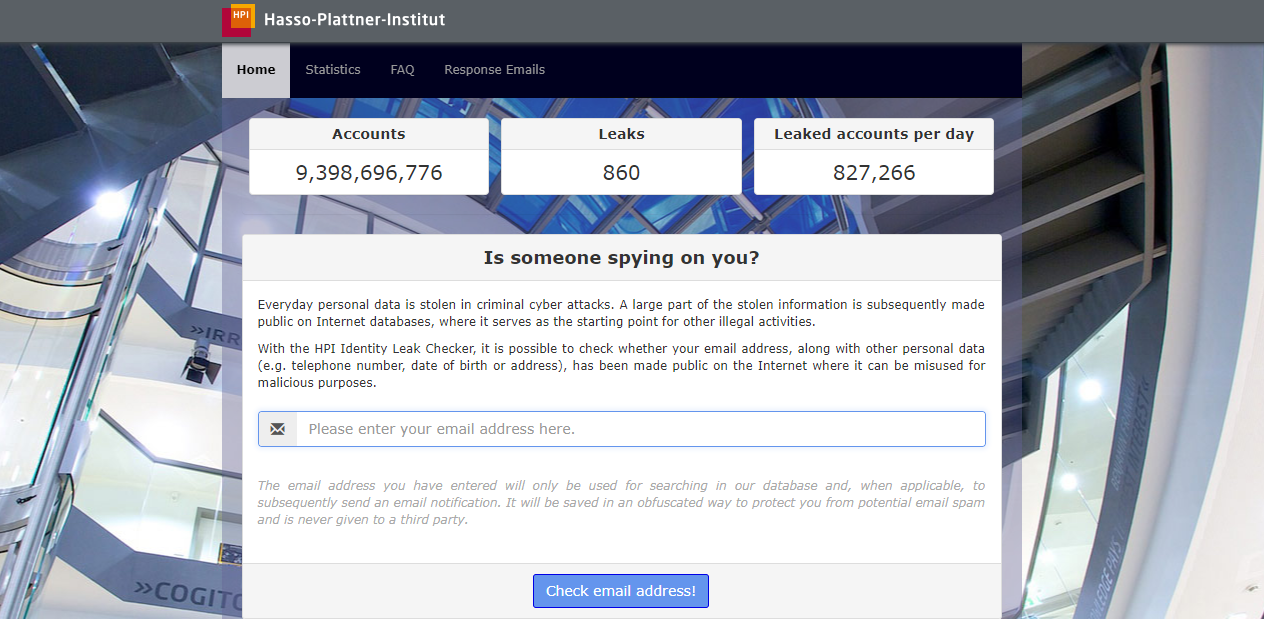Select the leaks count 860
The width and height of the screenshot is (1264, 619).
(x=621, y=173)
